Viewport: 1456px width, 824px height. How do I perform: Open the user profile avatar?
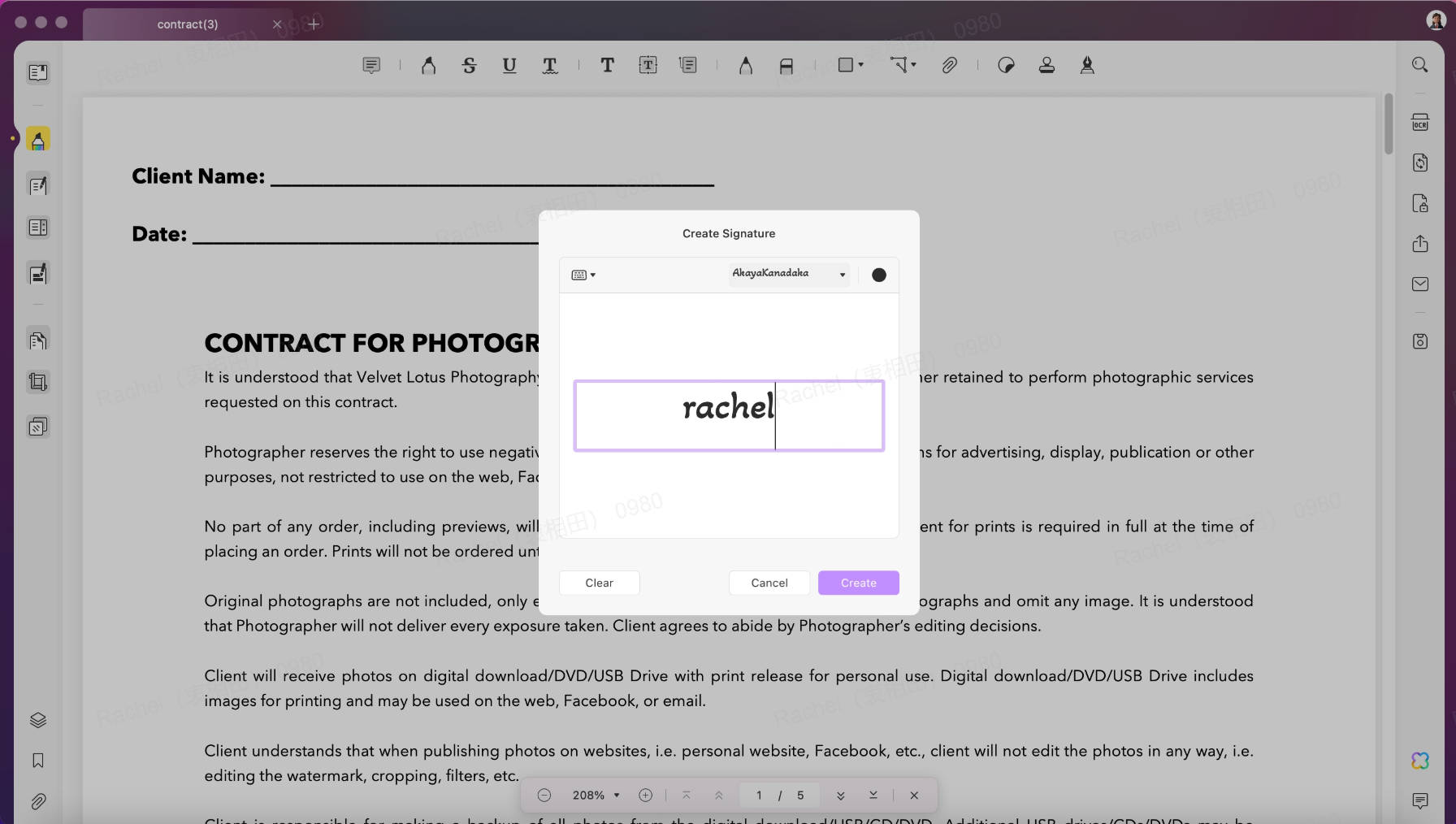tap(1436, 20)
